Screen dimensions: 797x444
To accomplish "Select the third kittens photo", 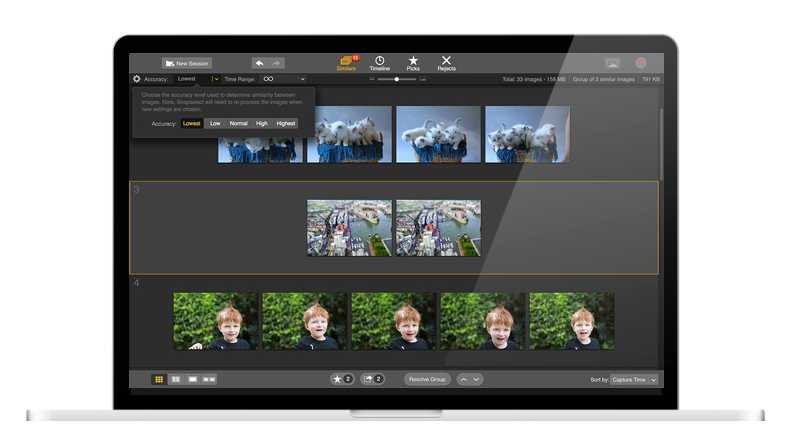I will [438, 134].
